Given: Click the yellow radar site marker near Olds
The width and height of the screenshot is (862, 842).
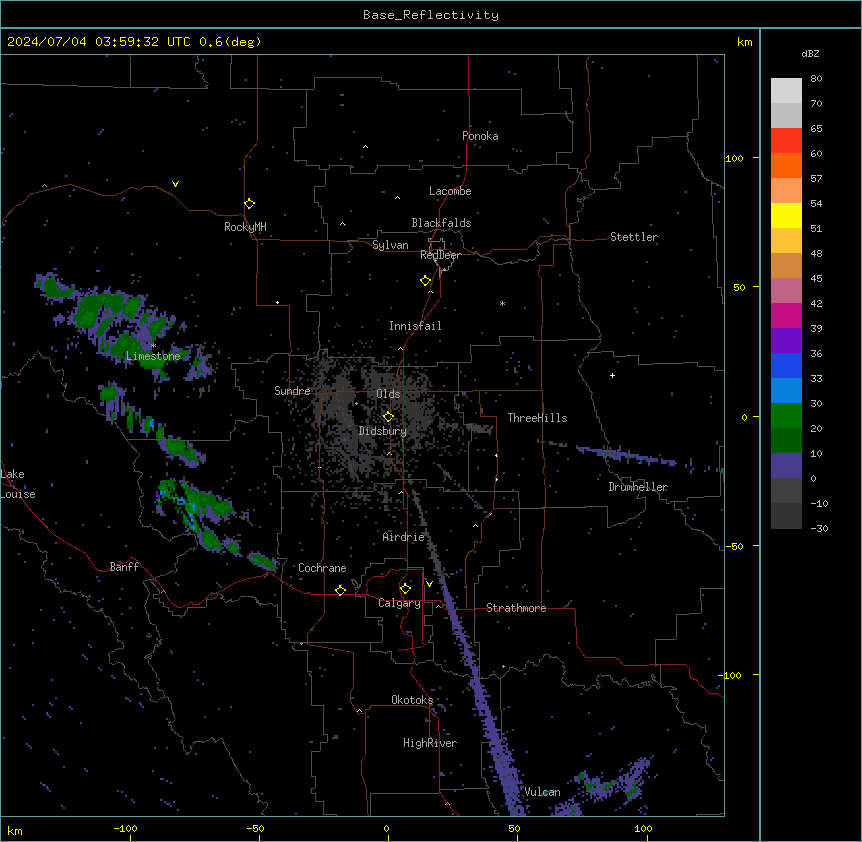Looking at the screenshot, I should click(388, 417).
